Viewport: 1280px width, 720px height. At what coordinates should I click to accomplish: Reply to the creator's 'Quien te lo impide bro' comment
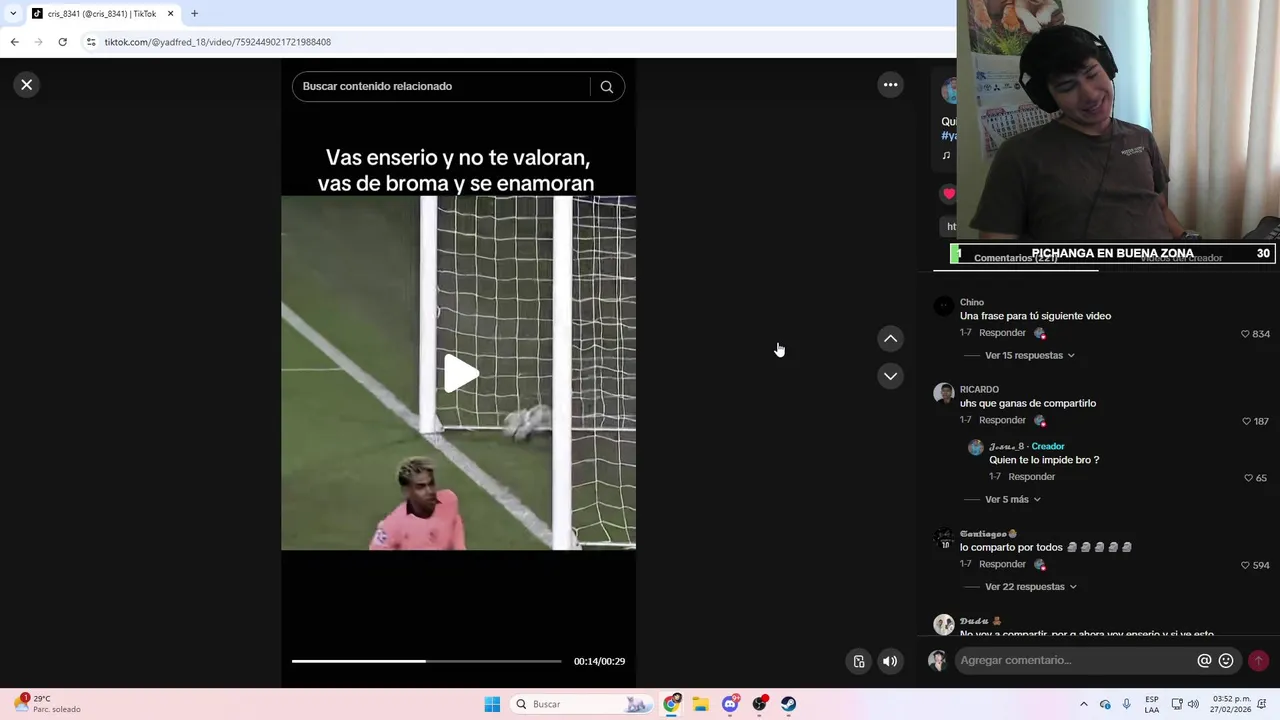click(x=1031, y=477)
